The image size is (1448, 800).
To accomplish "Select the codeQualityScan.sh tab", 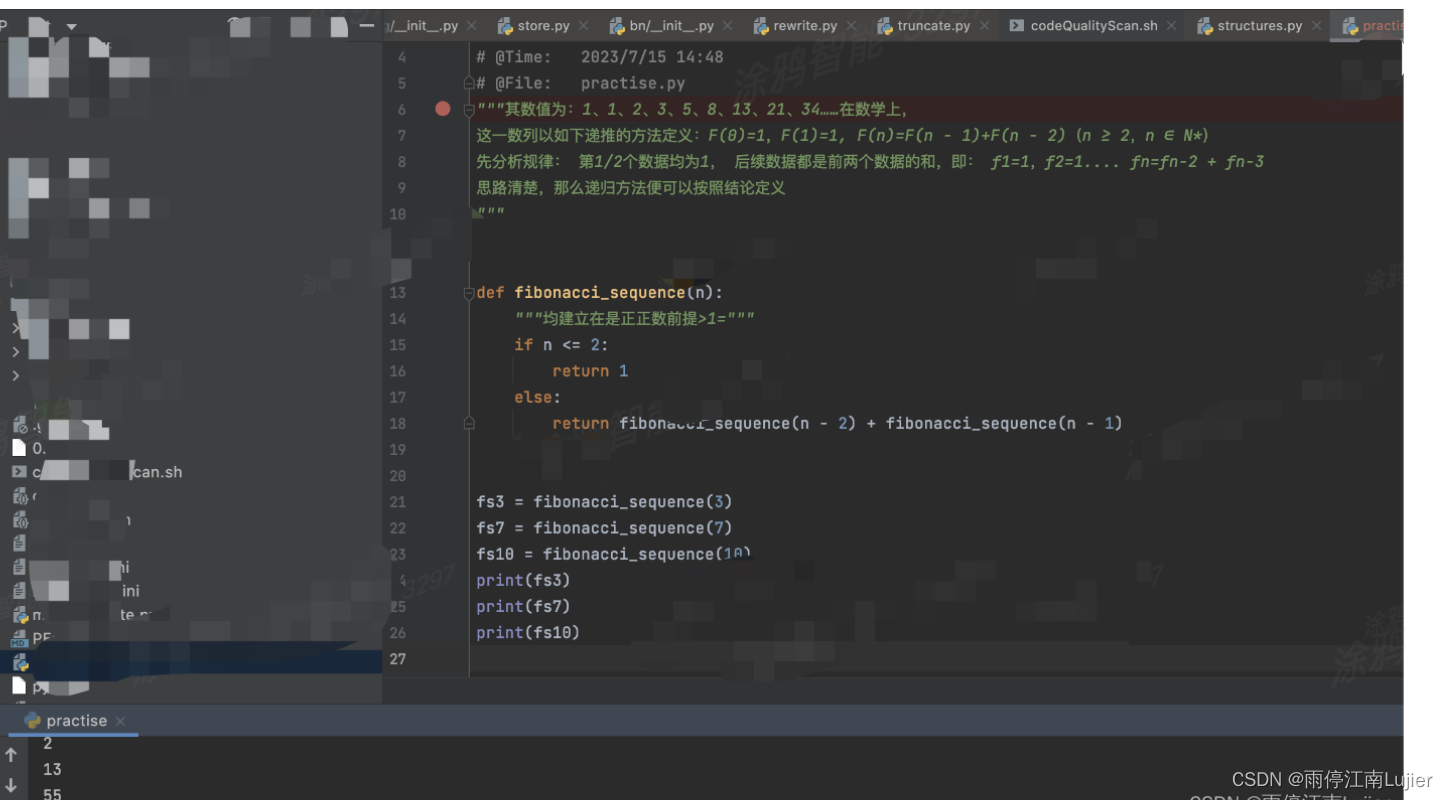I will pos(1094,26).
